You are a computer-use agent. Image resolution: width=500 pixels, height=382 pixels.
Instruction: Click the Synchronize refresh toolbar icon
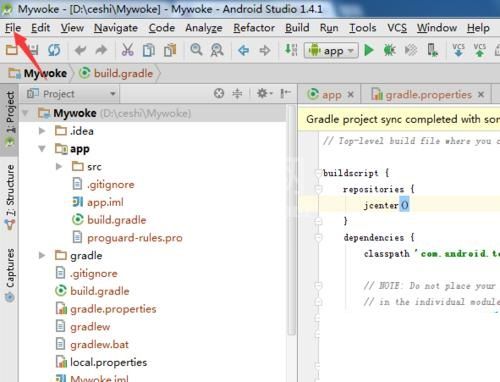coord(54,50)
